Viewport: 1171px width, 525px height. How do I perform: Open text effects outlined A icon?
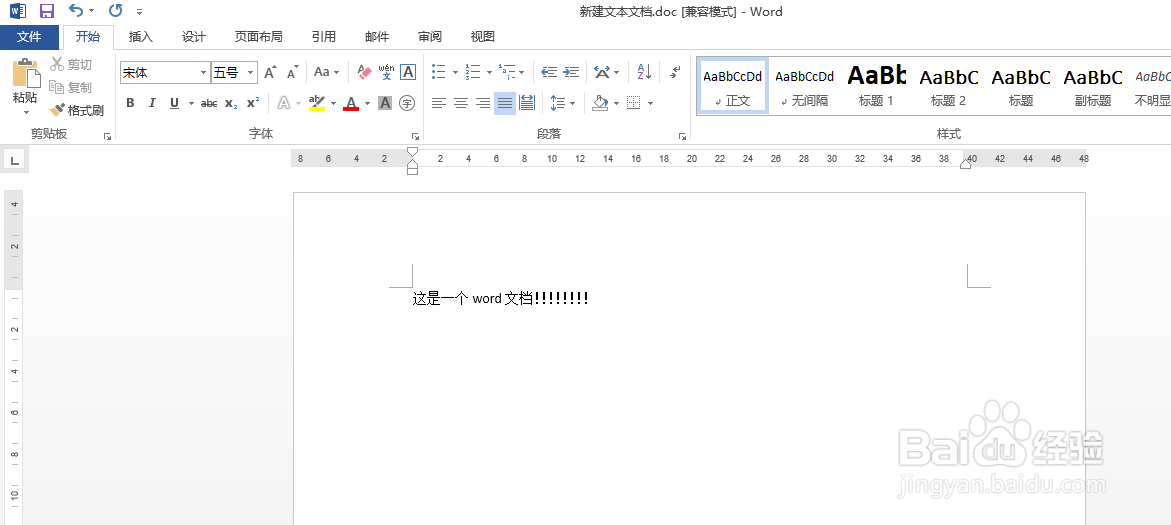[284, 103]
